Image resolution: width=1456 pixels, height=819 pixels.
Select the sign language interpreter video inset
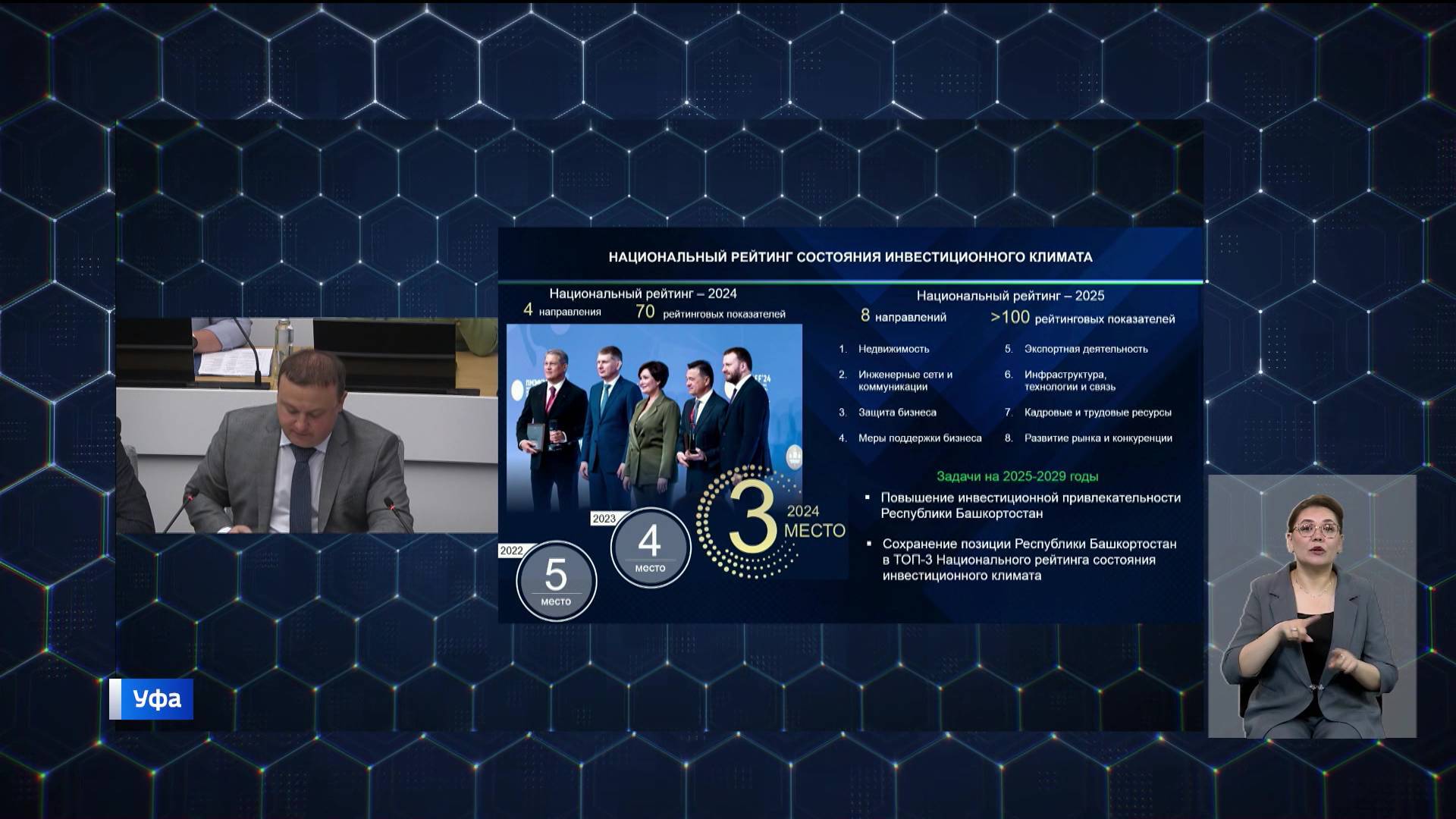tap(1311, 606)
